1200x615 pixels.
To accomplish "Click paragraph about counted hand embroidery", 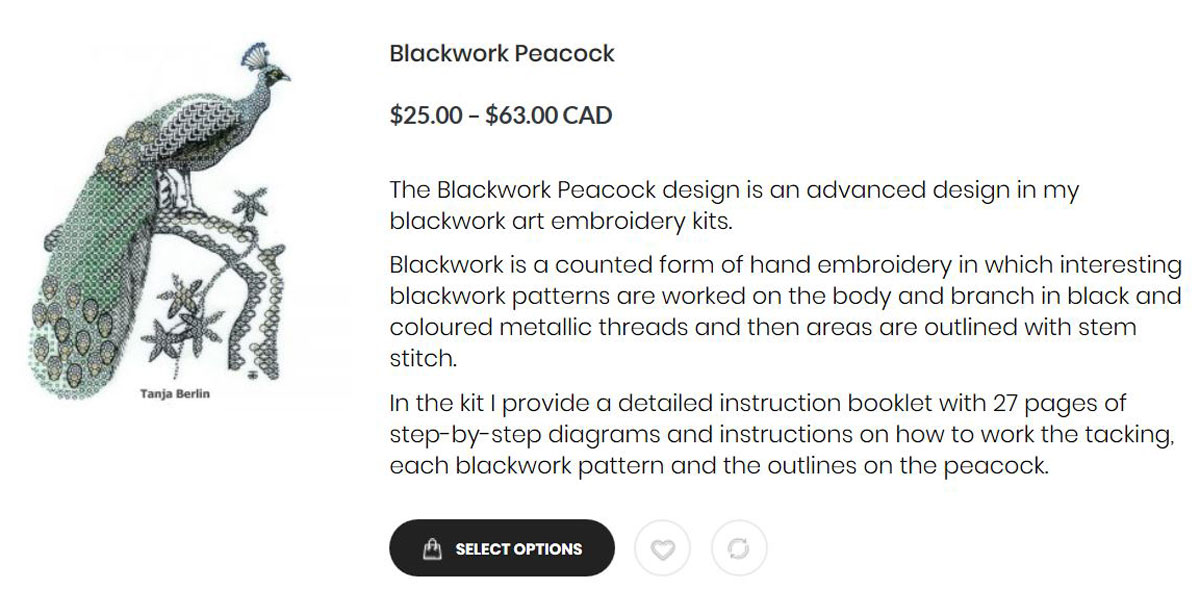I will coord(785,311).
